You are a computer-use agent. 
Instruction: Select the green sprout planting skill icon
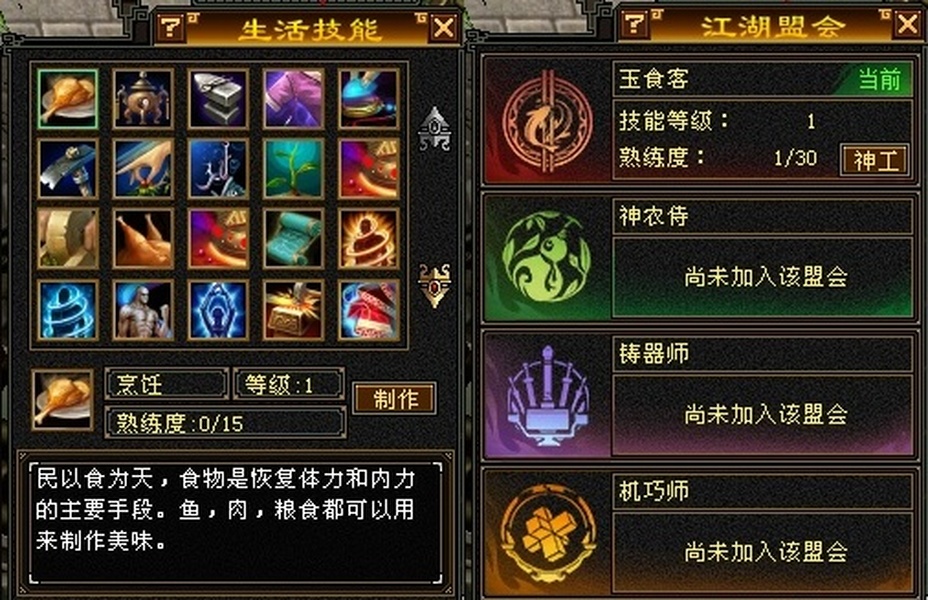pyautogui.click(x=294, y=169)
